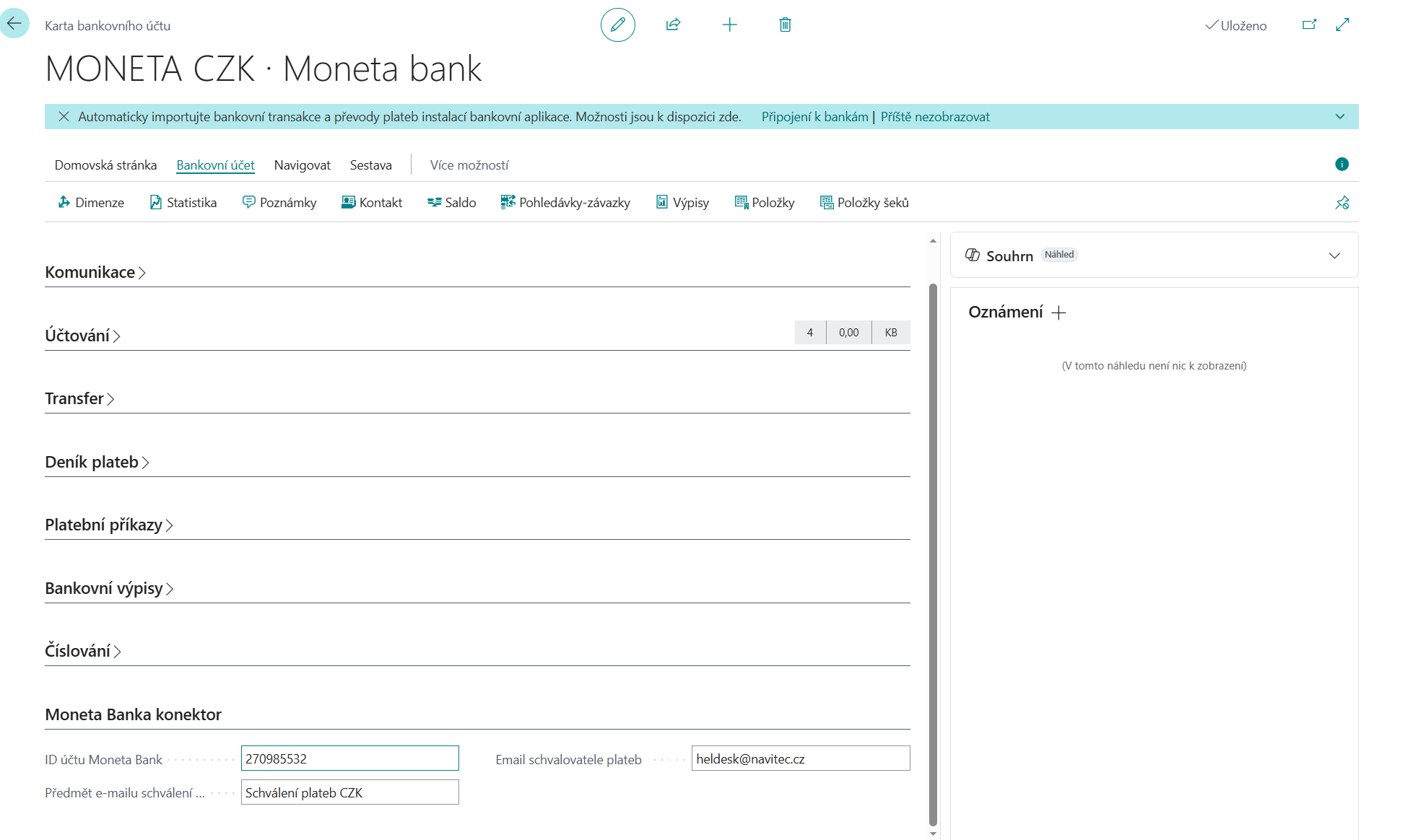
Task: Open Poznámky action
Action: click(279, 203)
